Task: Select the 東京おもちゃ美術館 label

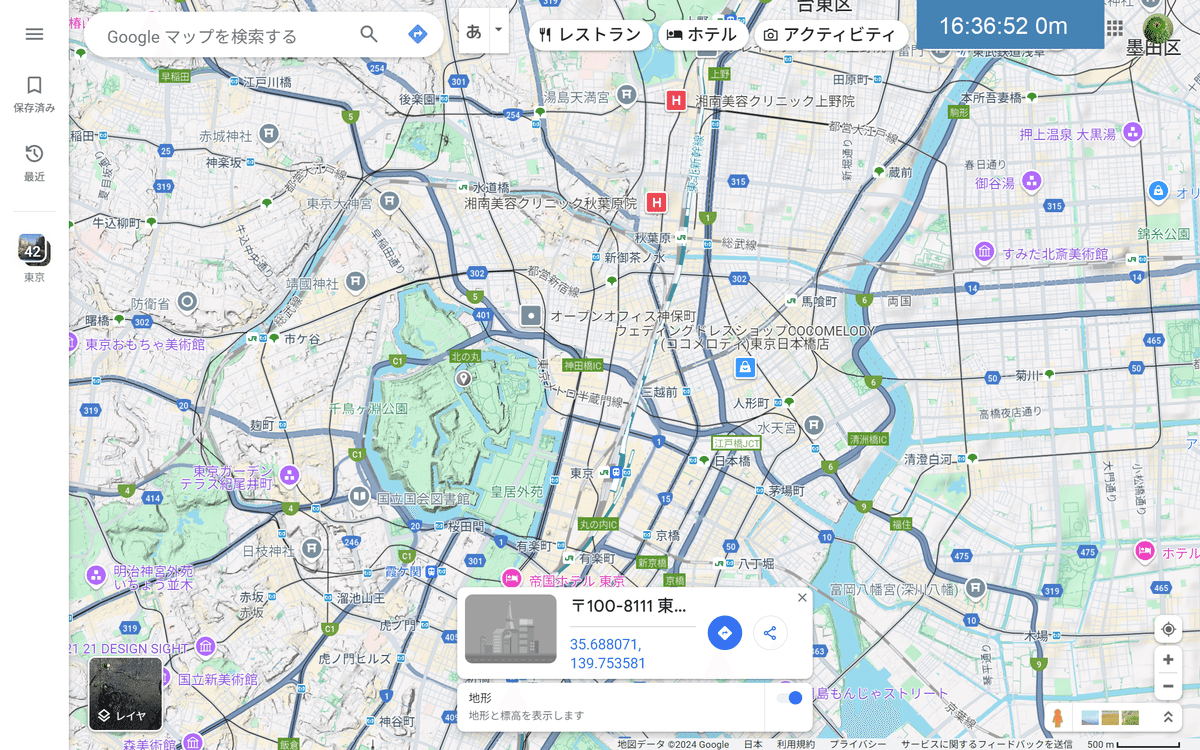Action: pos(145,344)
